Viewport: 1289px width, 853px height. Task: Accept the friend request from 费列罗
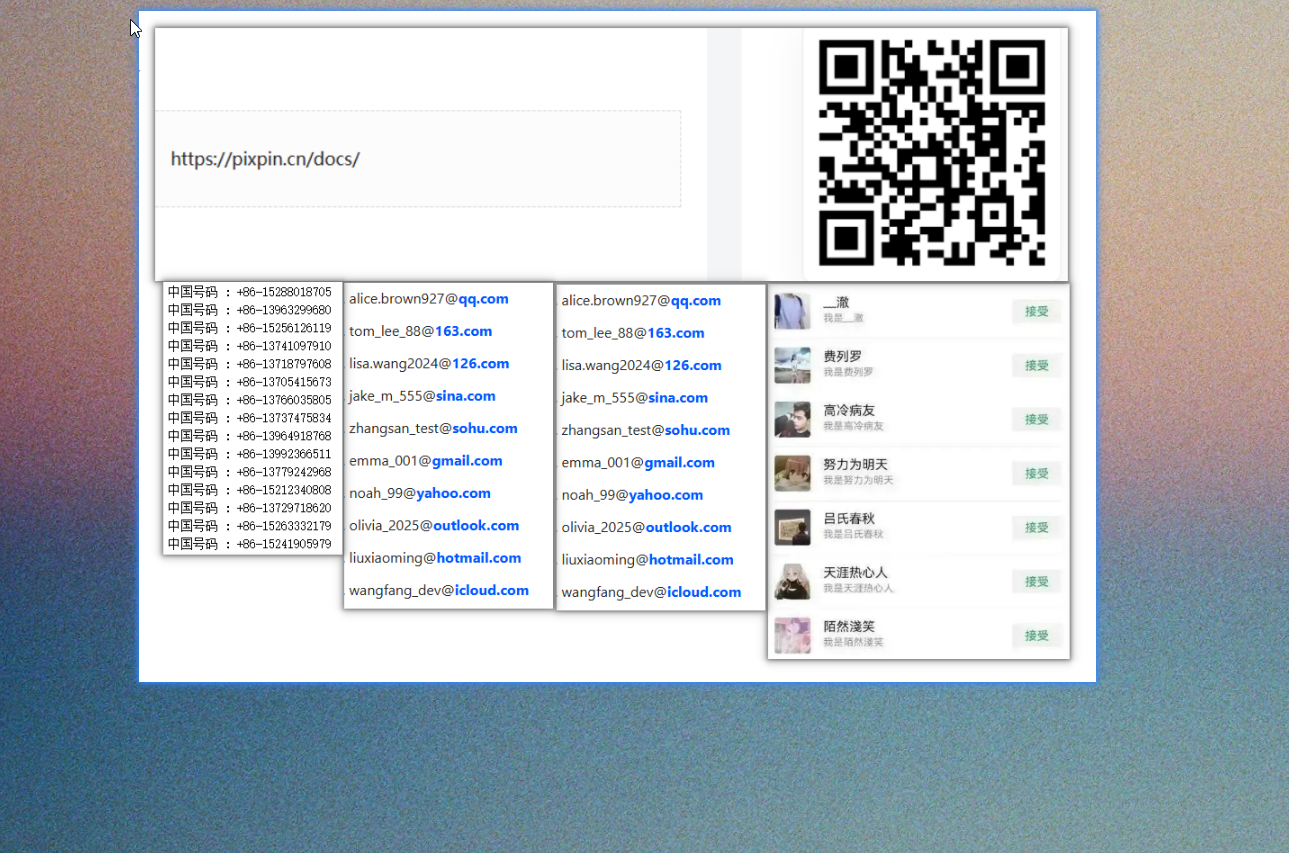coord(1036,366)
